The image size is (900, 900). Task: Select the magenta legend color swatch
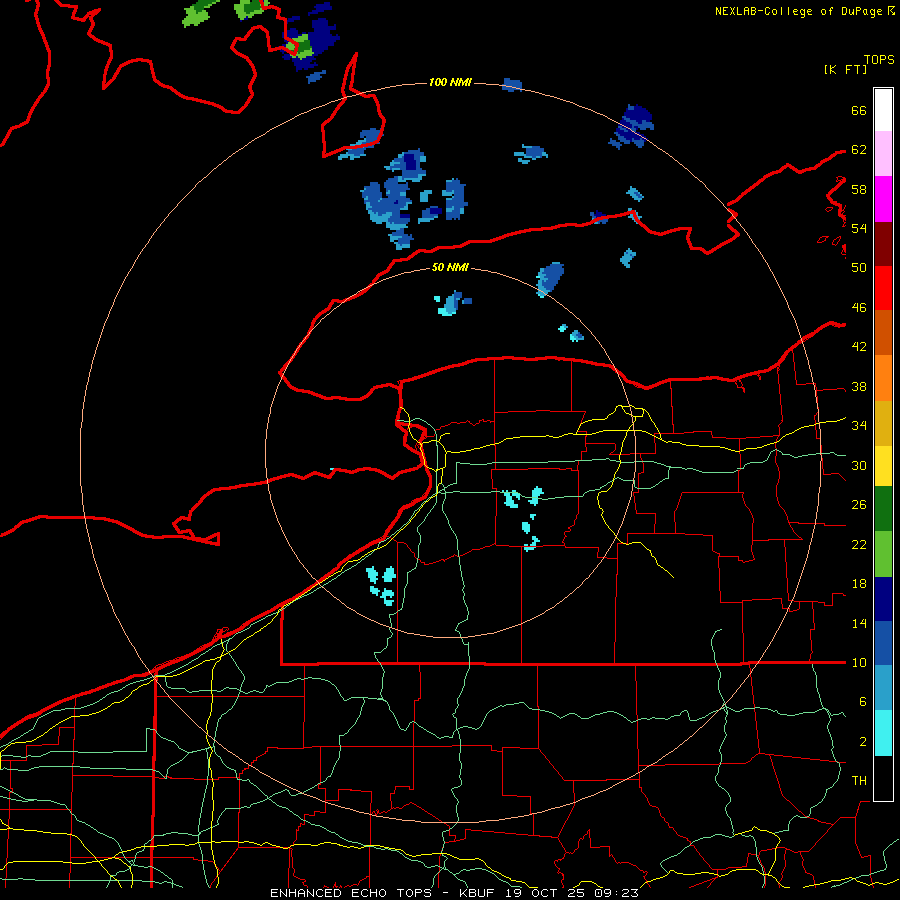pyautogui.click(x=883, y=199)
